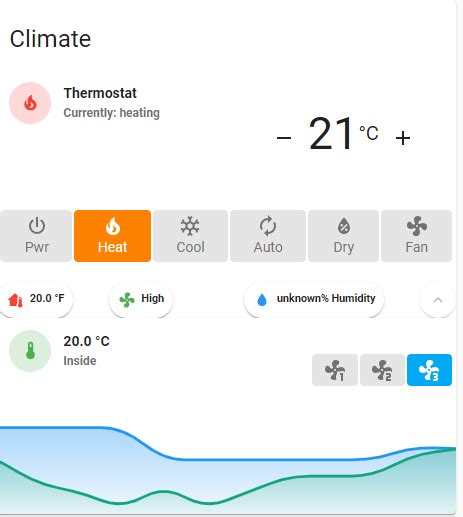
Task: Choose Fan only mode
Action: tap(416, 236)
